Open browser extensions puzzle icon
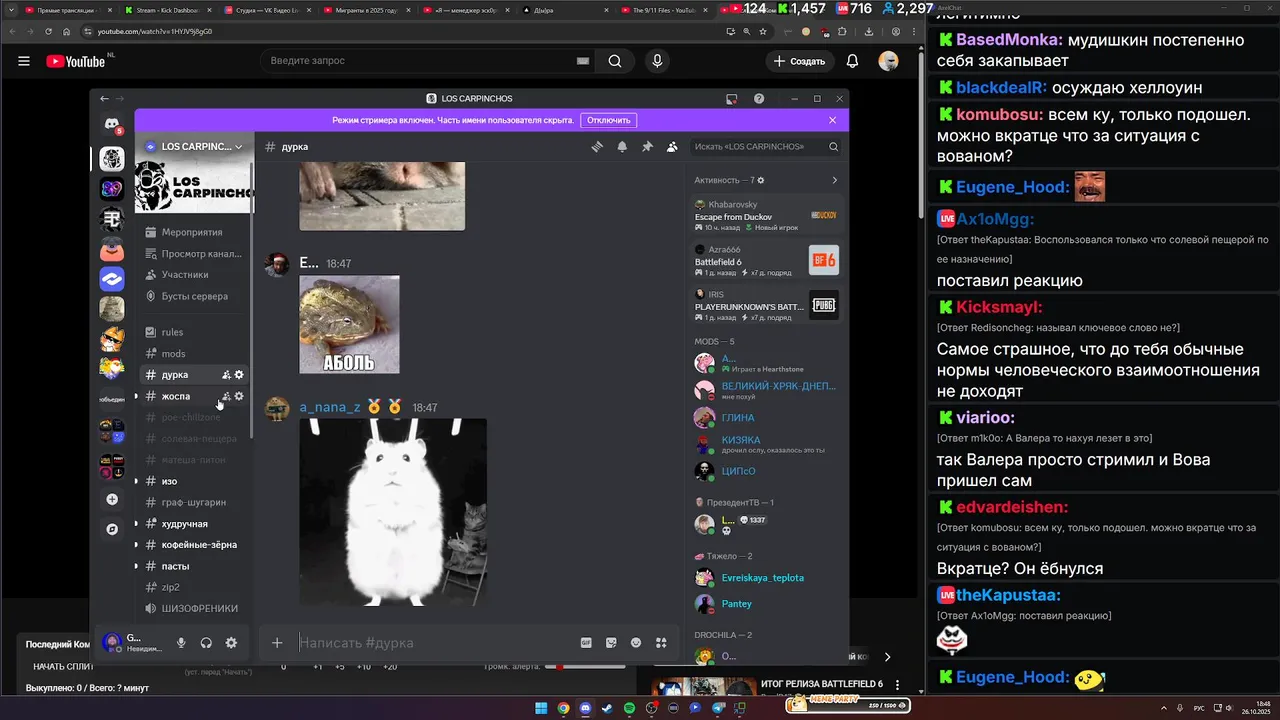The width and height of the screenshot is (1280, 720). pyautogui.click(x=842, y=31)
